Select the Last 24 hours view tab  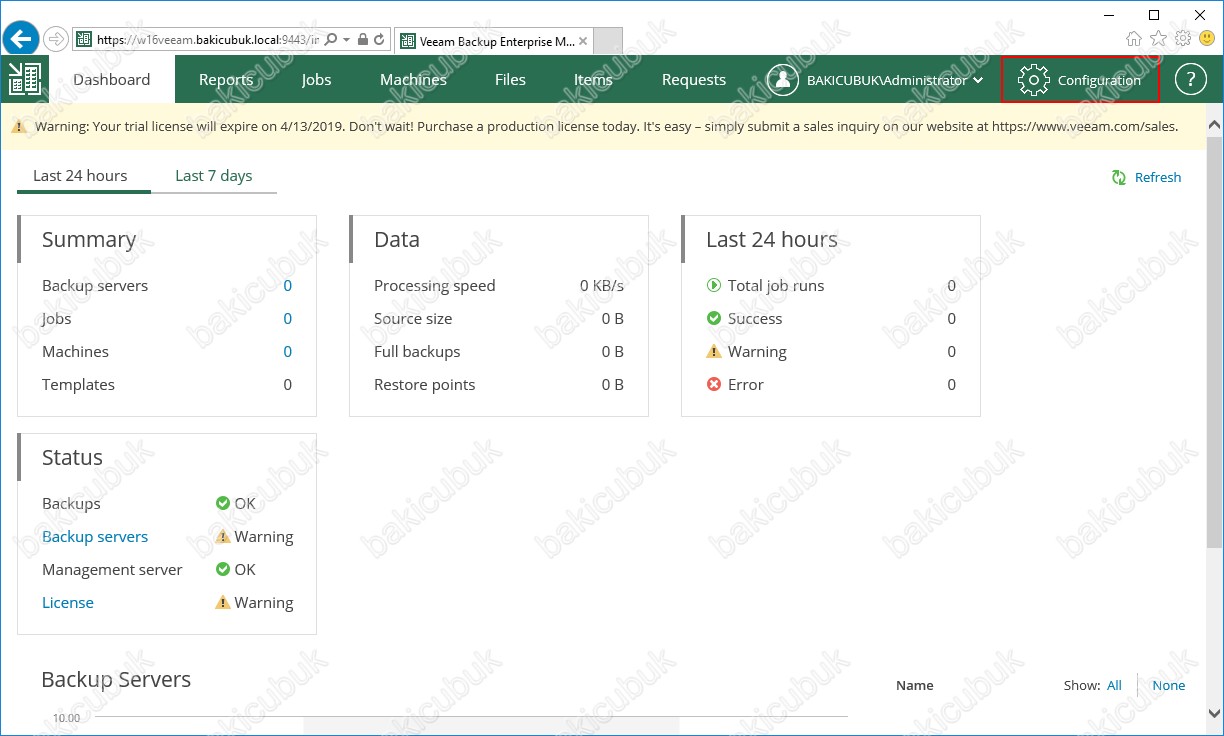pyautogui.click(x=80, y=176)
